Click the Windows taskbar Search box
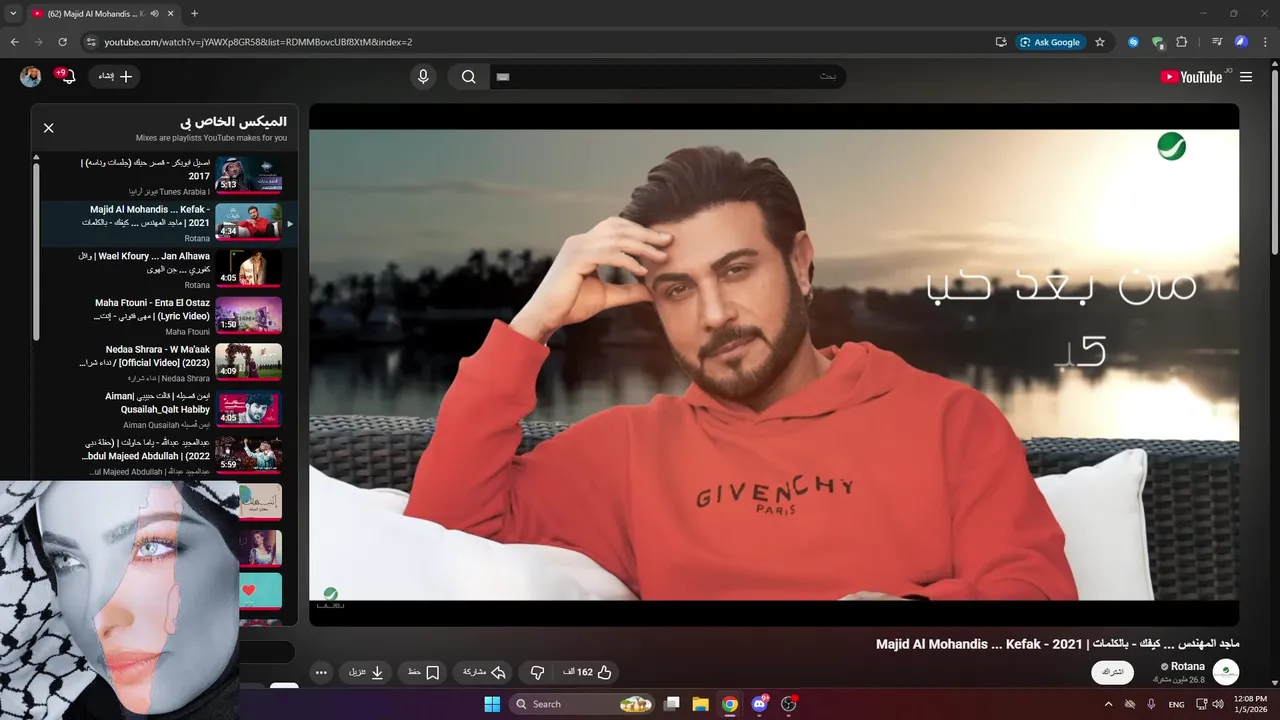1280x720 pixels. [584, 704]
